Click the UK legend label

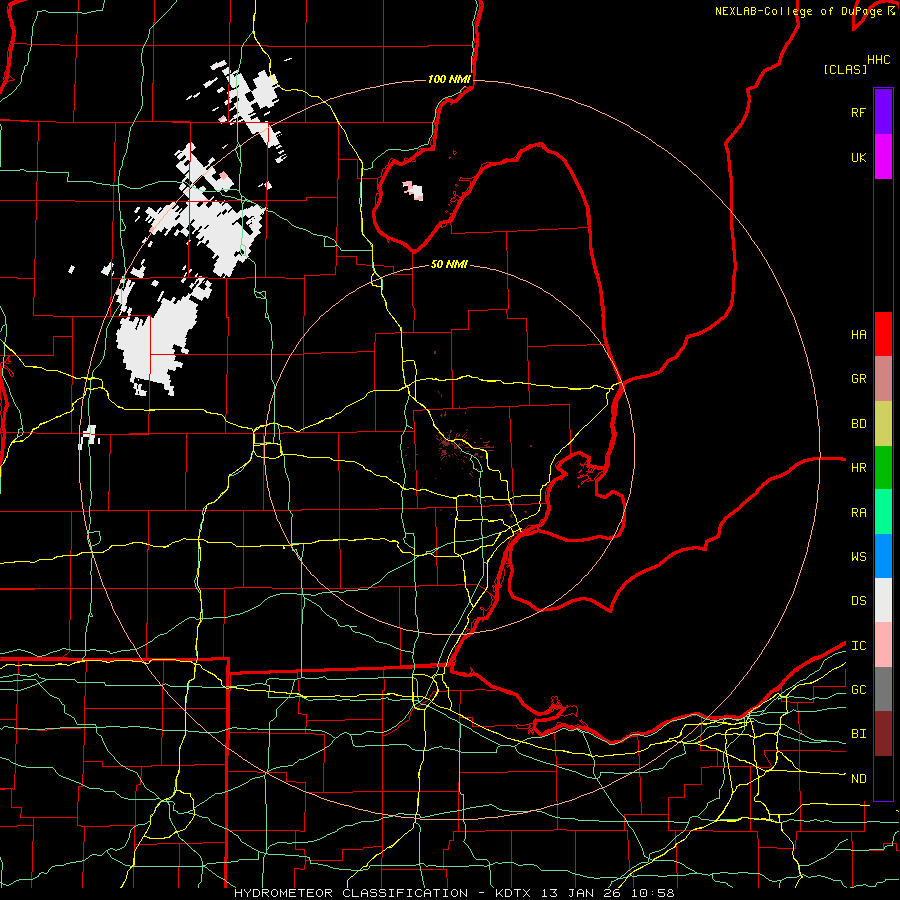[859, 157]
